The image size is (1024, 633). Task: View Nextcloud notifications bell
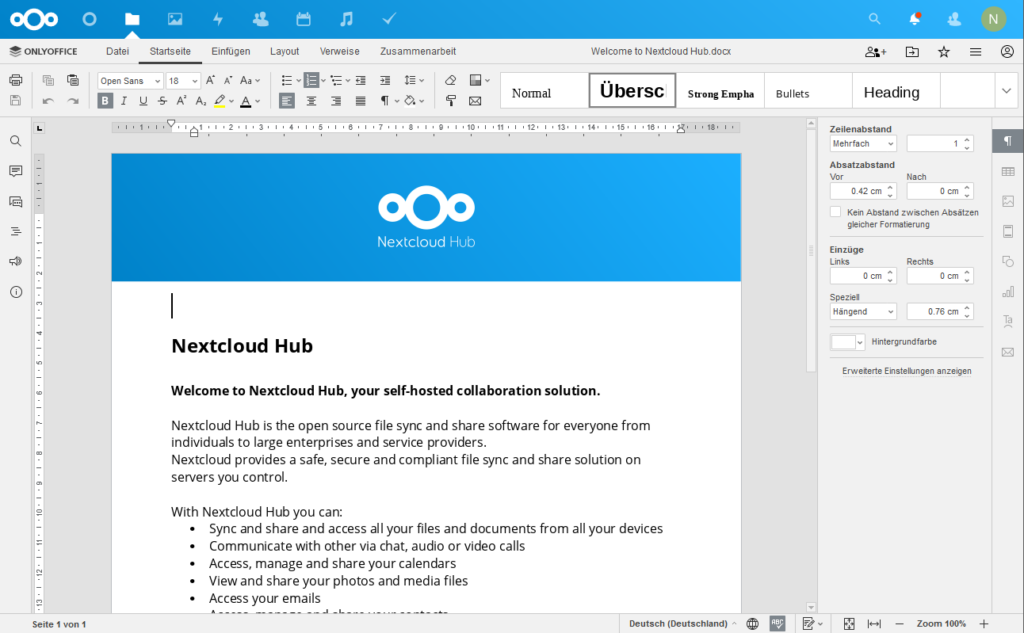[x=914, y=19]
